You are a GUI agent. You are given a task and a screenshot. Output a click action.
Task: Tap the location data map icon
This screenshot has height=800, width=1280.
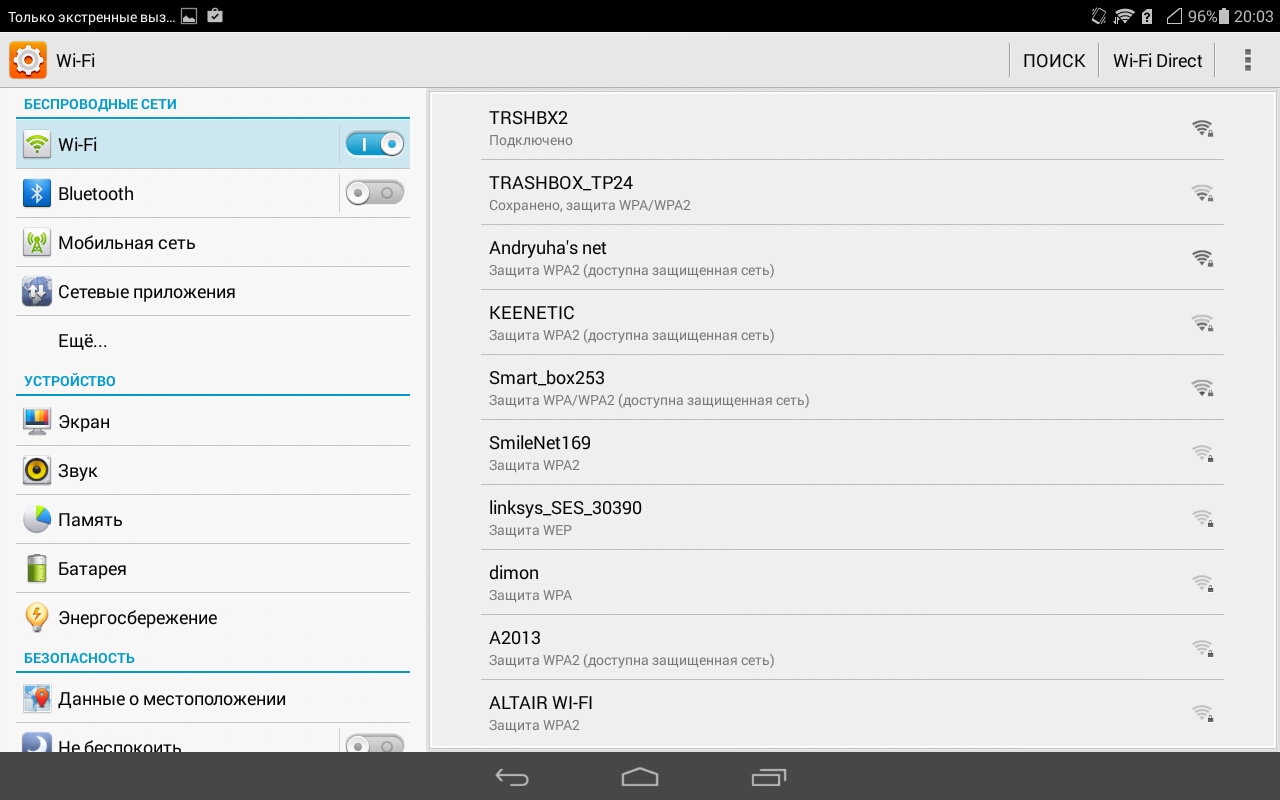tap(37, 698)
